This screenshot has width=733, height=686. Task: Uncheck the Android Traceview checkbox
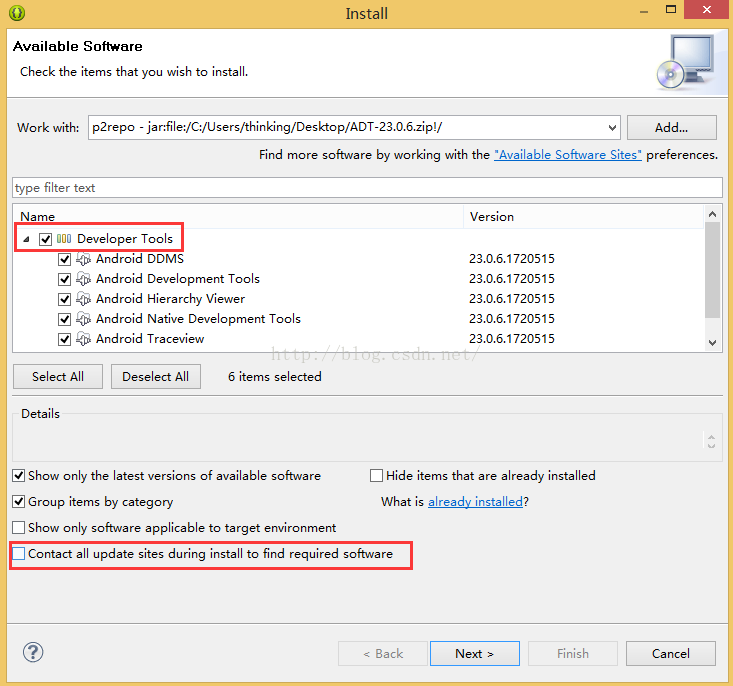click(65, 339)
